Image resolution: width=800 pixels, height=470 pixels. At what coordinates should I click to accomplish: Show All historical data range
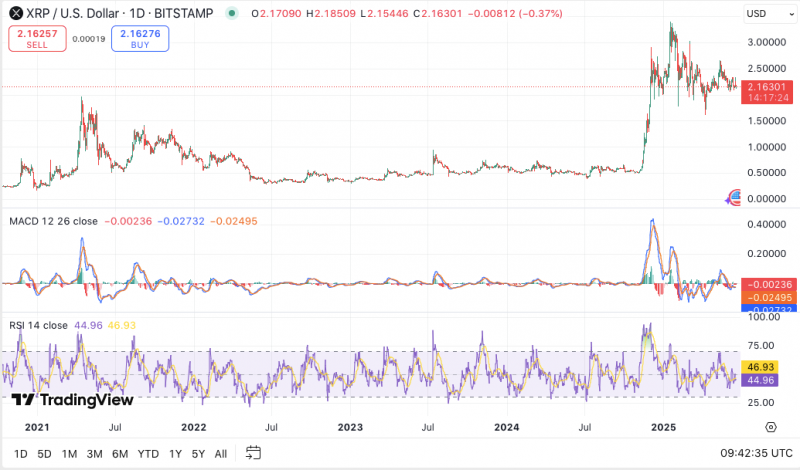[x=220, y=454]
